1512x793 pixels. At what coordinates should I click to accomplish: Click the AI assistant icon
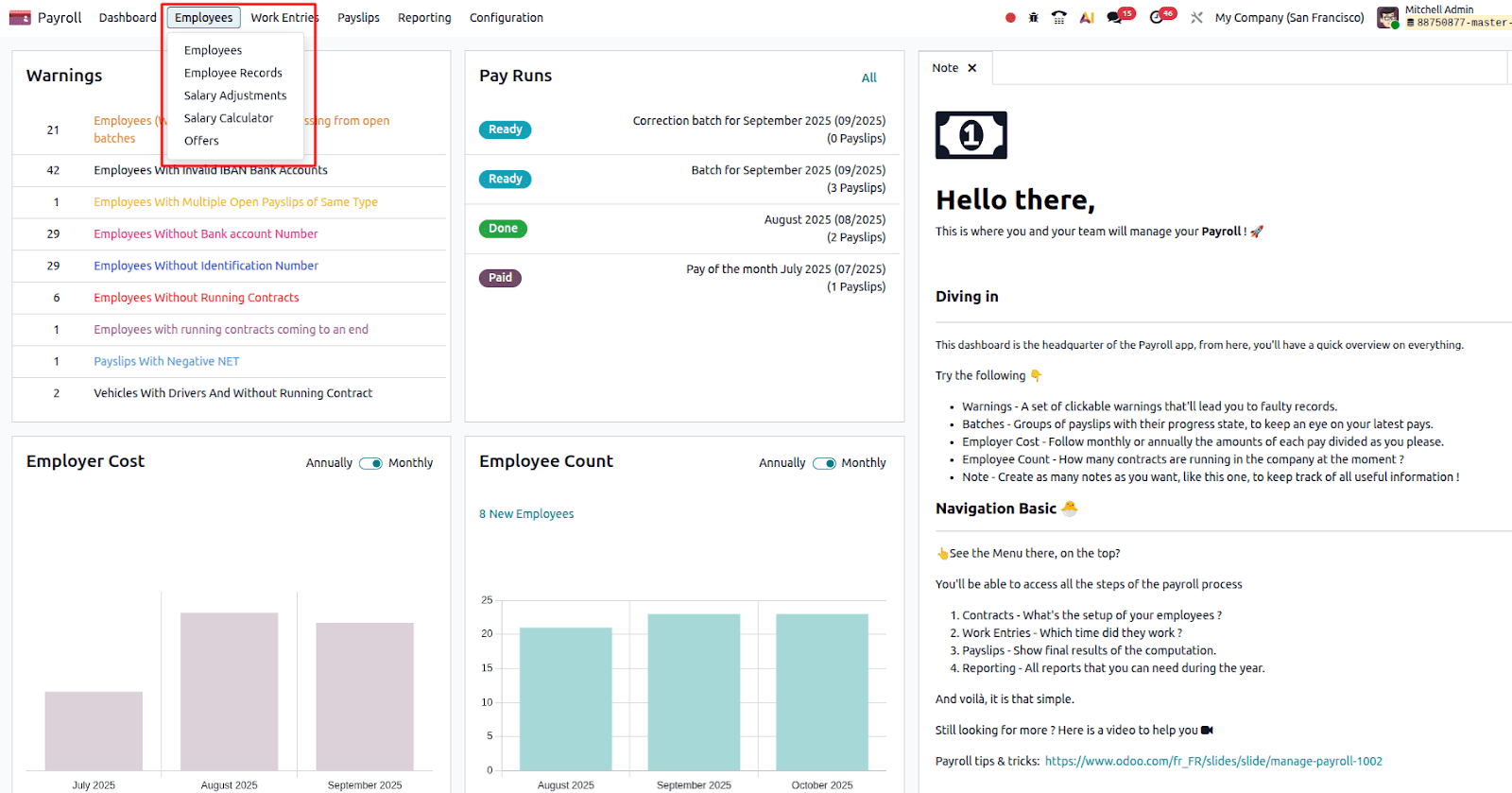1087,18
